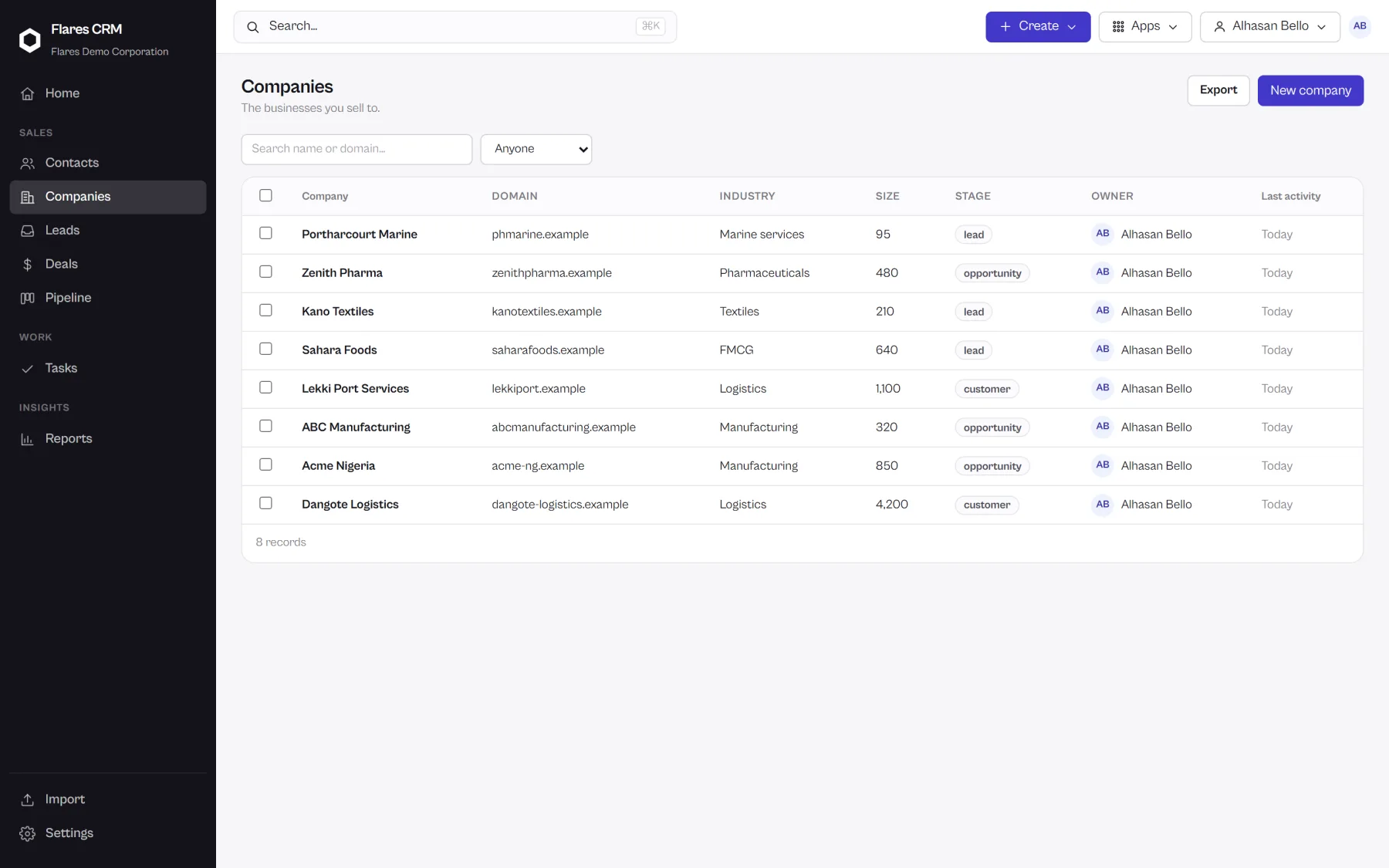The width and height of the screenshot is (1389, 868).
Task: Check the Kano Textiles row checkbox
Action: click(x=265, y=310)
